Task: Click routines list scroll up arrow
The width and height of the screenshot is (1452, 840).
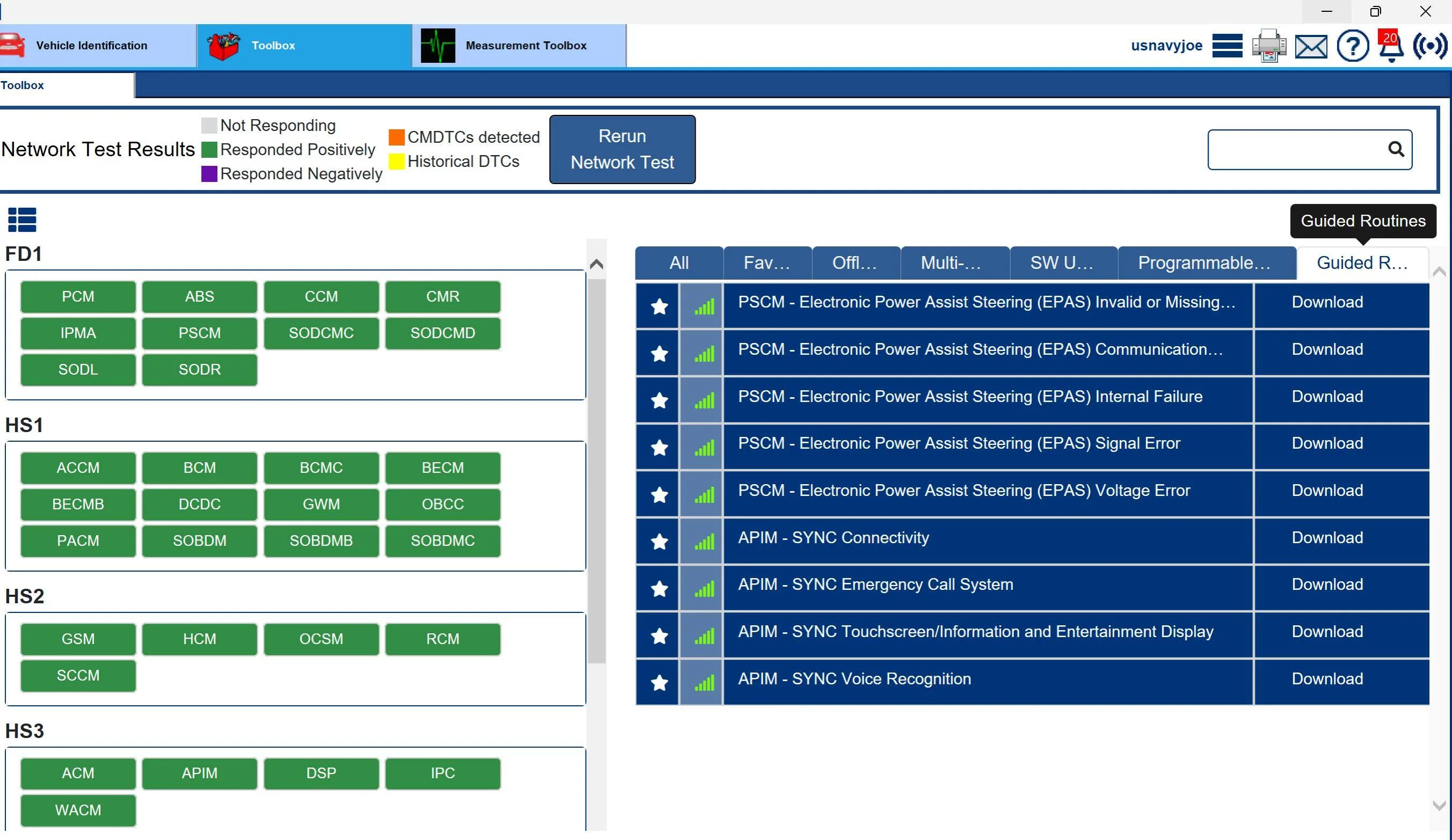Action: [1439, 272]
